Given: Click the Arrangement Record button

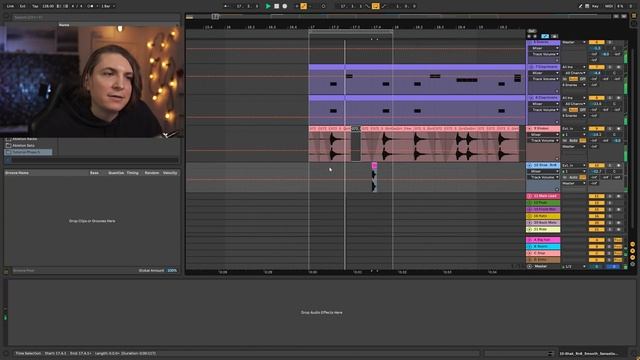Looking at the screenshot, I should [x=285, y=6].
